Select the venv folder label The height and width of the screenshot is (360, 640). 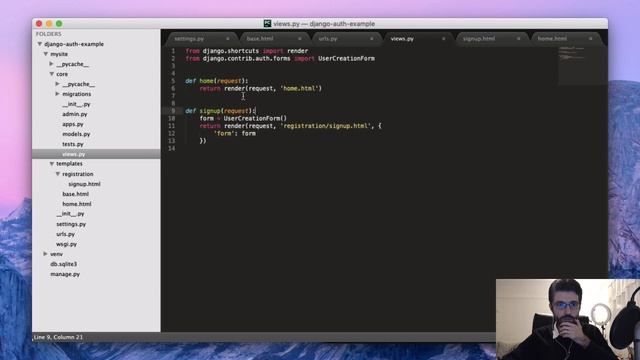coord(56,254)
